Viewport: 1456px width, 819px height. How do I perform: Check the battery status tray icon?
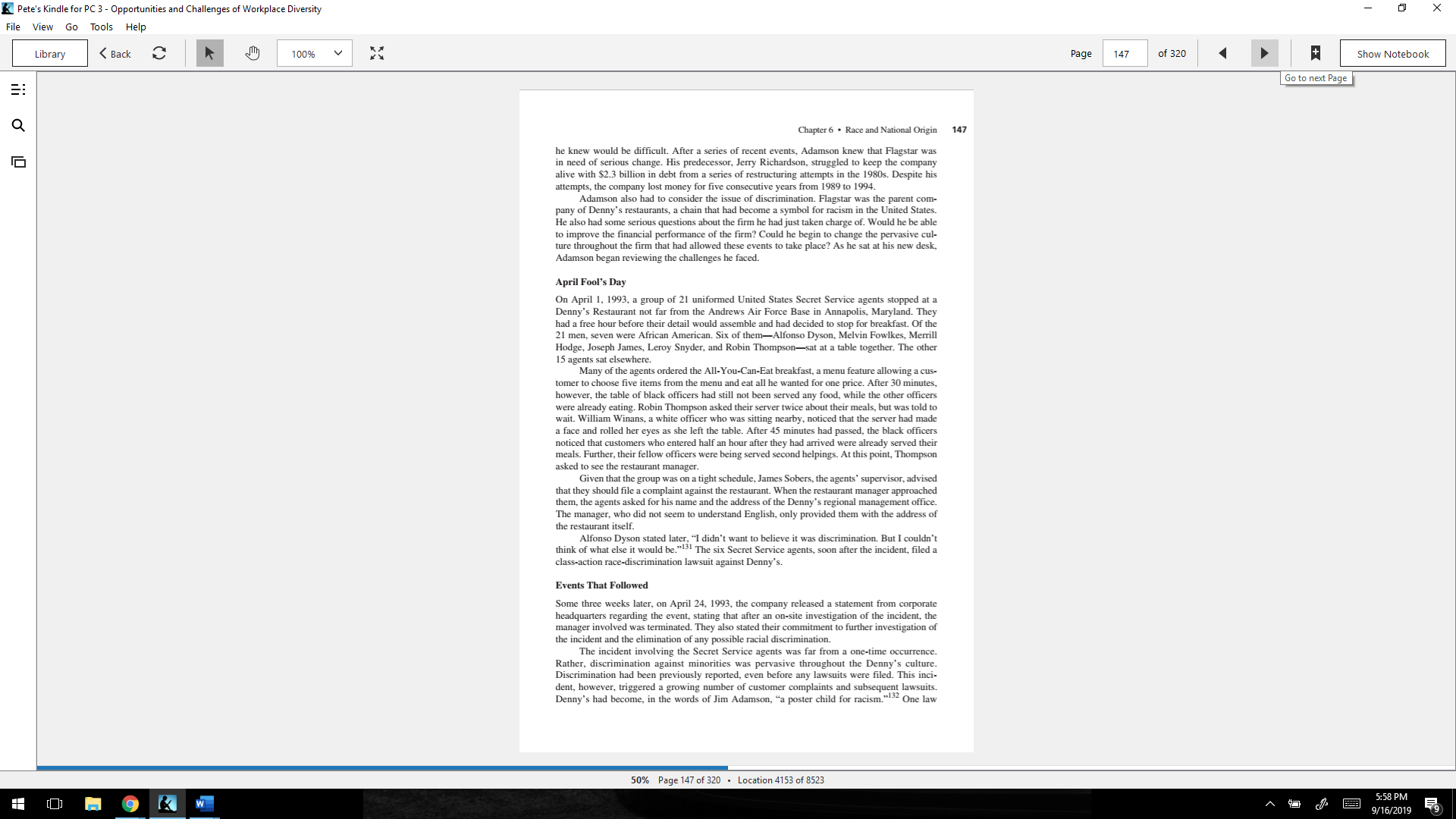point(1295,804)
